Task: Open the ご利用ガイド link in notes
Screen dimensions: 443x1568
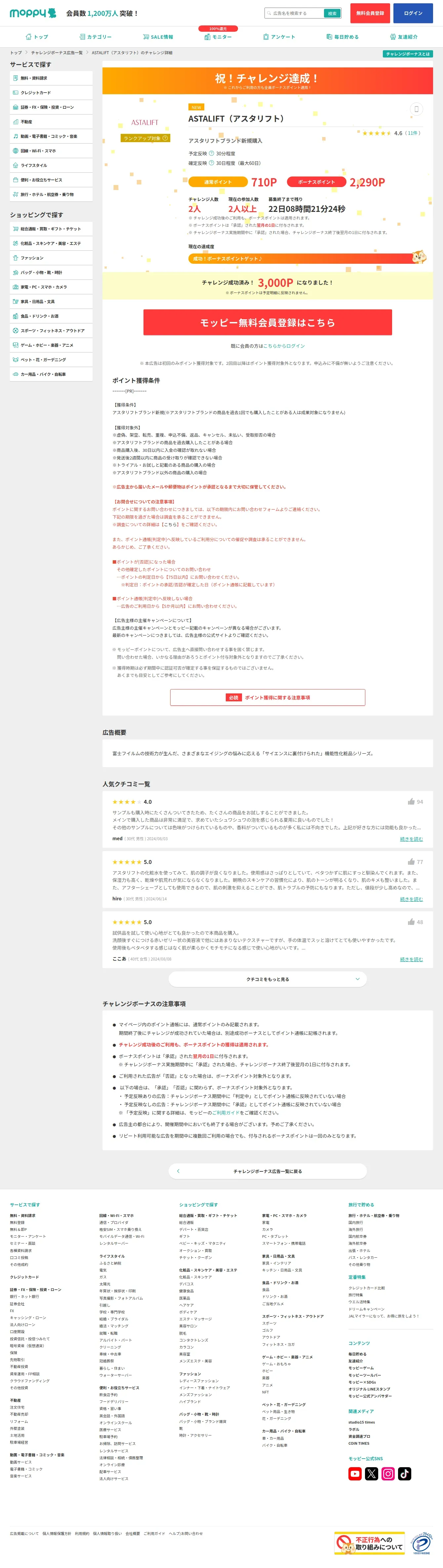Action: click(x=225, y=1113)
